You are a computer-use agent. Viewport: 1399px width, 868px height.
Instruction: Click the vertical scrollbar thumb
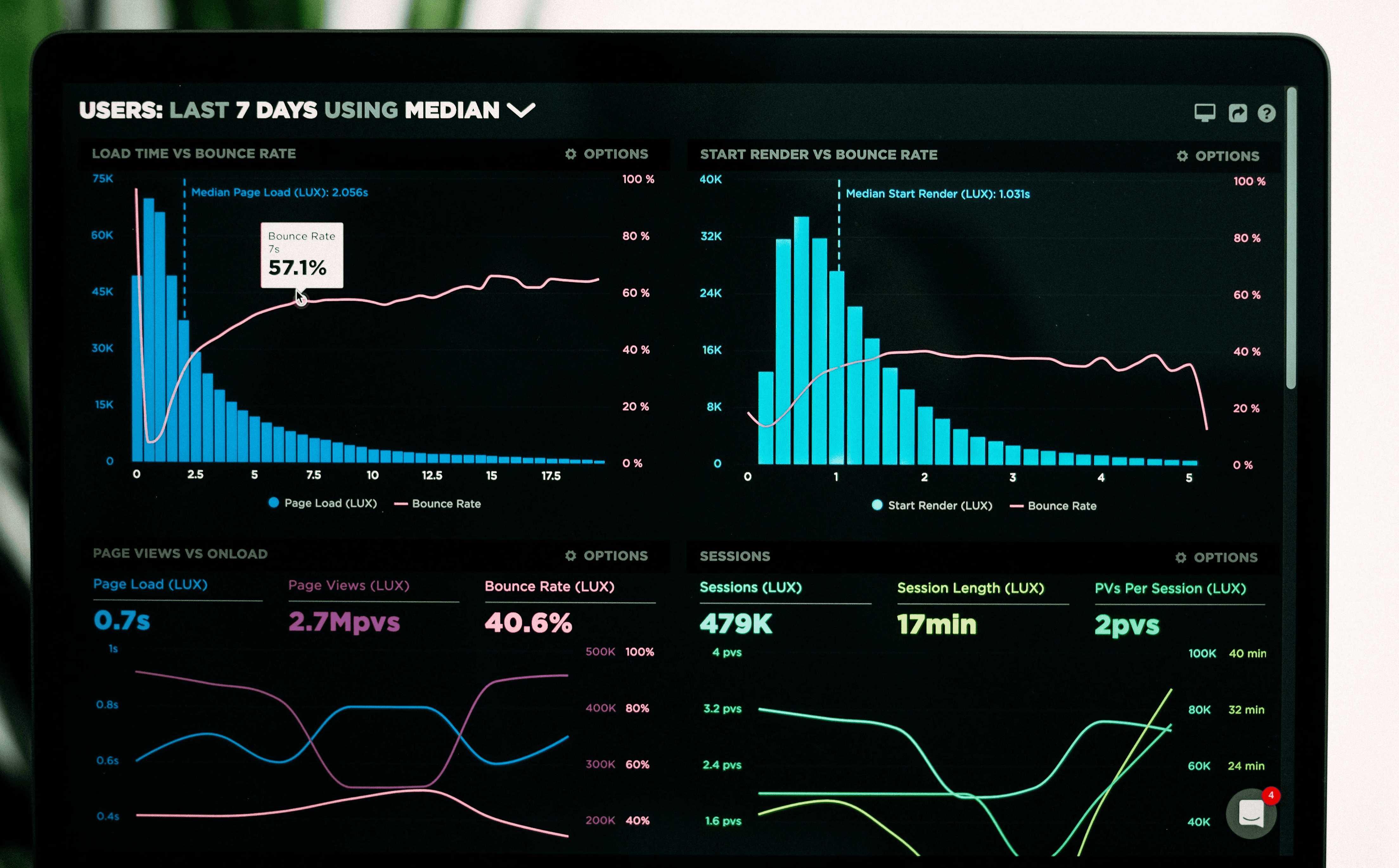click(1291, 238)
